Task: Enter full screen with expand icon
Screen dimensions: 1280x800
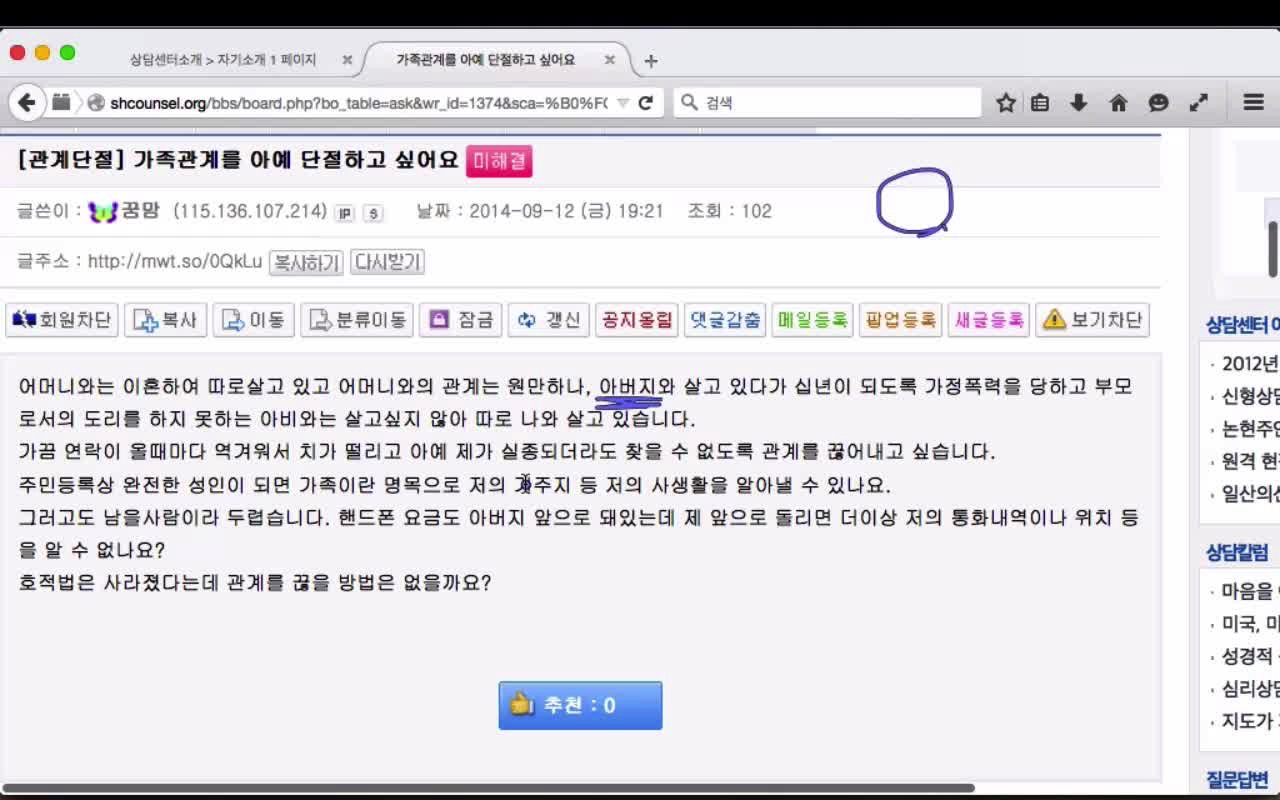Action: pyautogui.click(x=1198, y=102)
